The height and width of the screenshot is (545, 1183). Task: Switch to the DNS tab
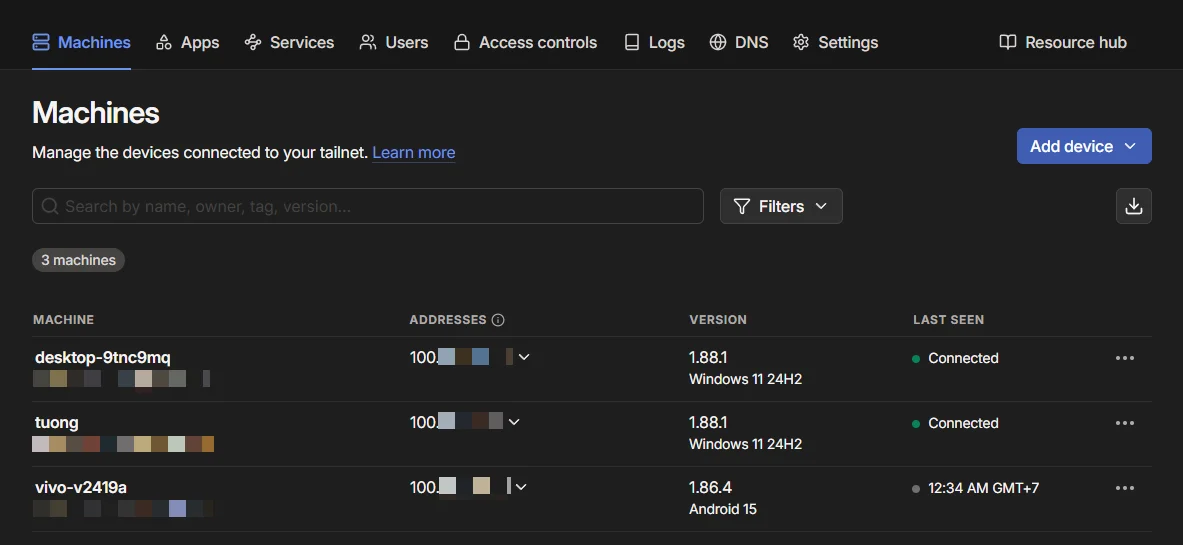tap(739, 42)
